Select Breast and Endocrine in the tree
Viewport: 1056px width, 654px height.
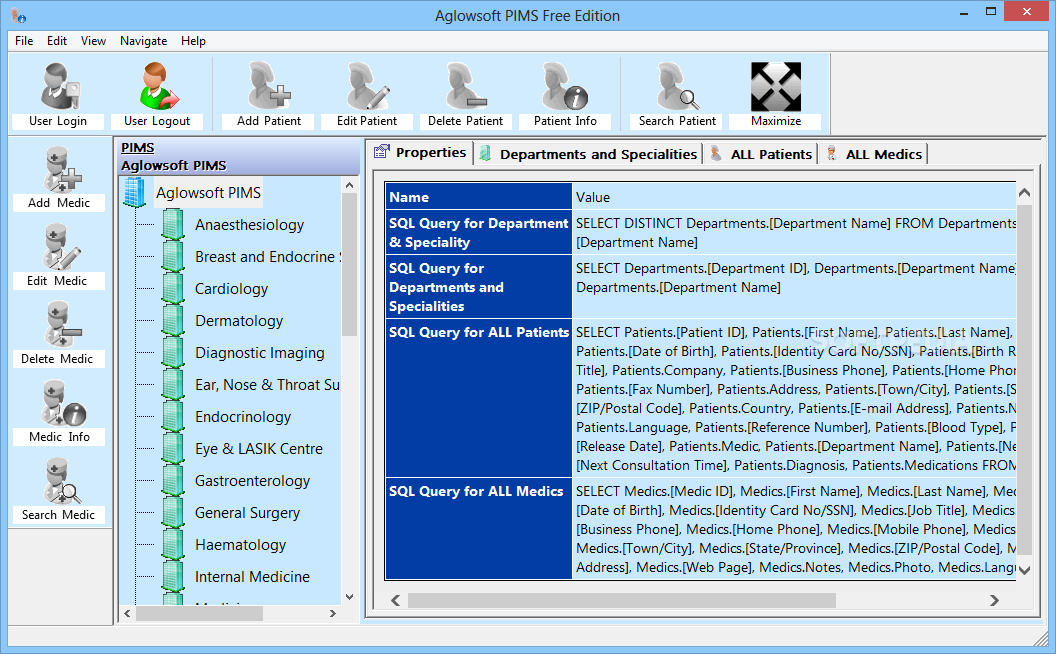267,257
